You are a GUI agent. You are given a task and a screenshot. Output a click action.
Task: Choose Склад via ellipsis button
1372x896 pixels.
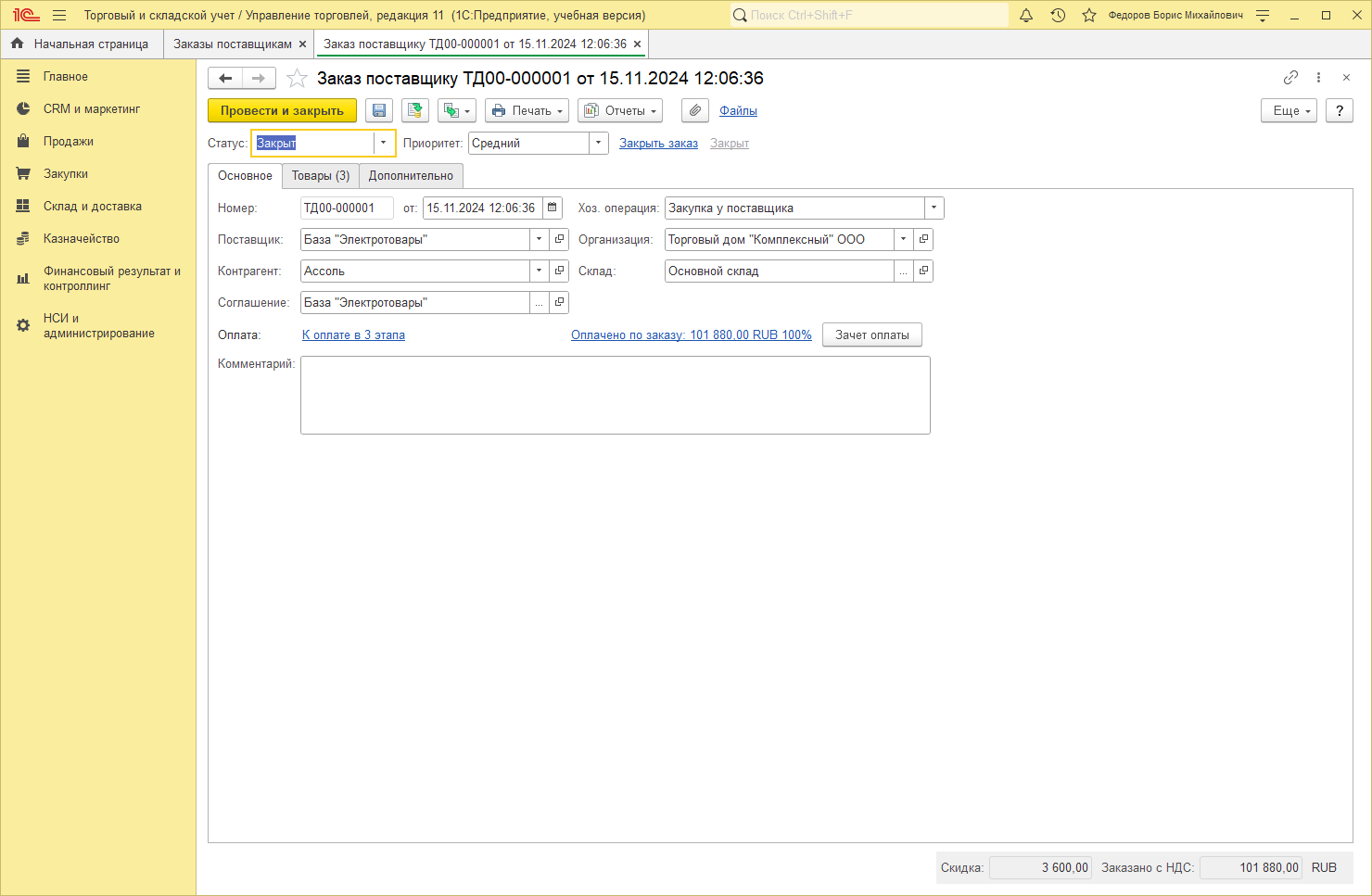pyautogui.click(x=903, y=271)
